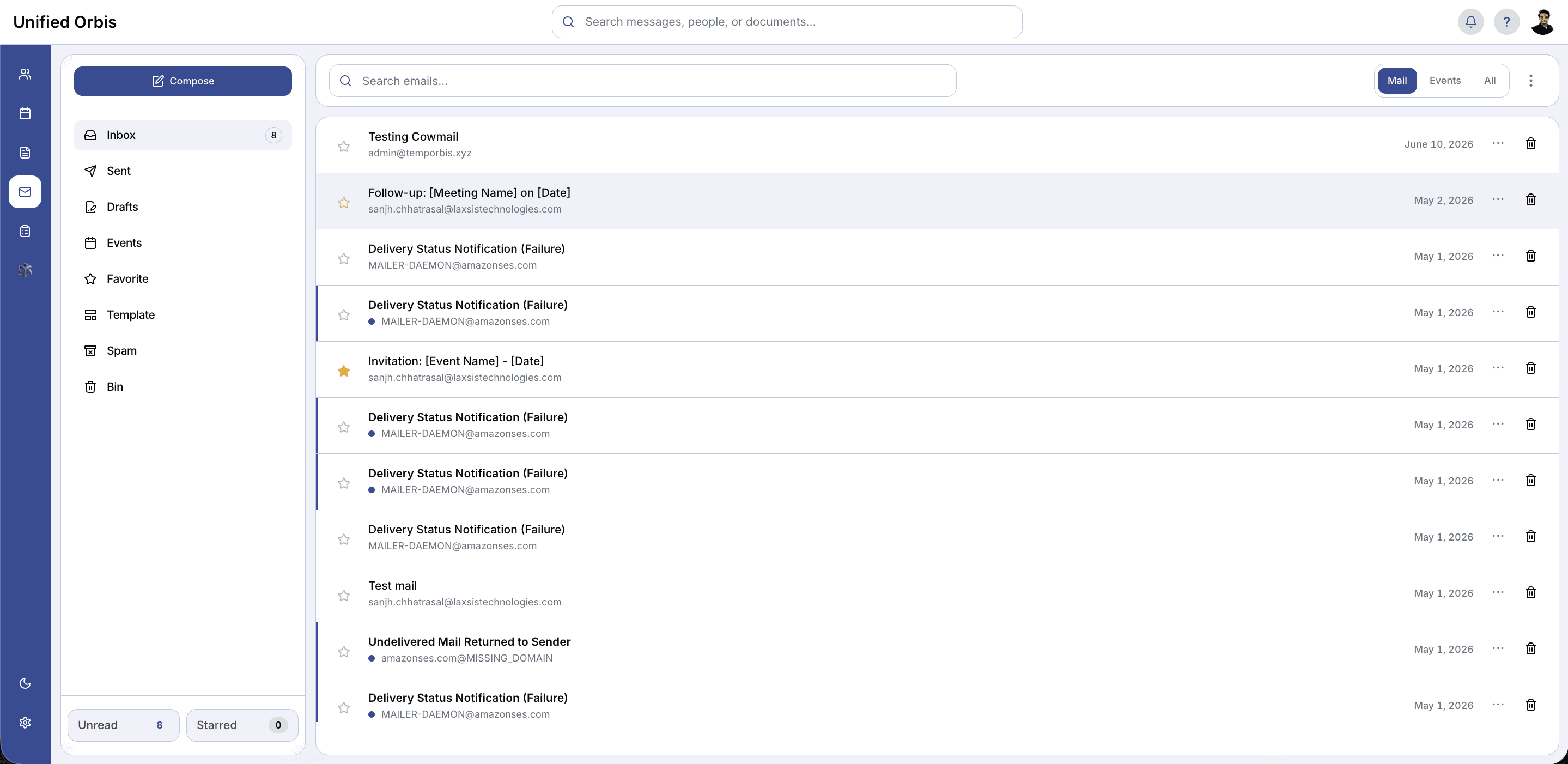Delete the Follow-up Meeting Name email
Image resolution: width=1568 pixels, height=764 pixels.
pyautogui.click(x=1531, y=199)
